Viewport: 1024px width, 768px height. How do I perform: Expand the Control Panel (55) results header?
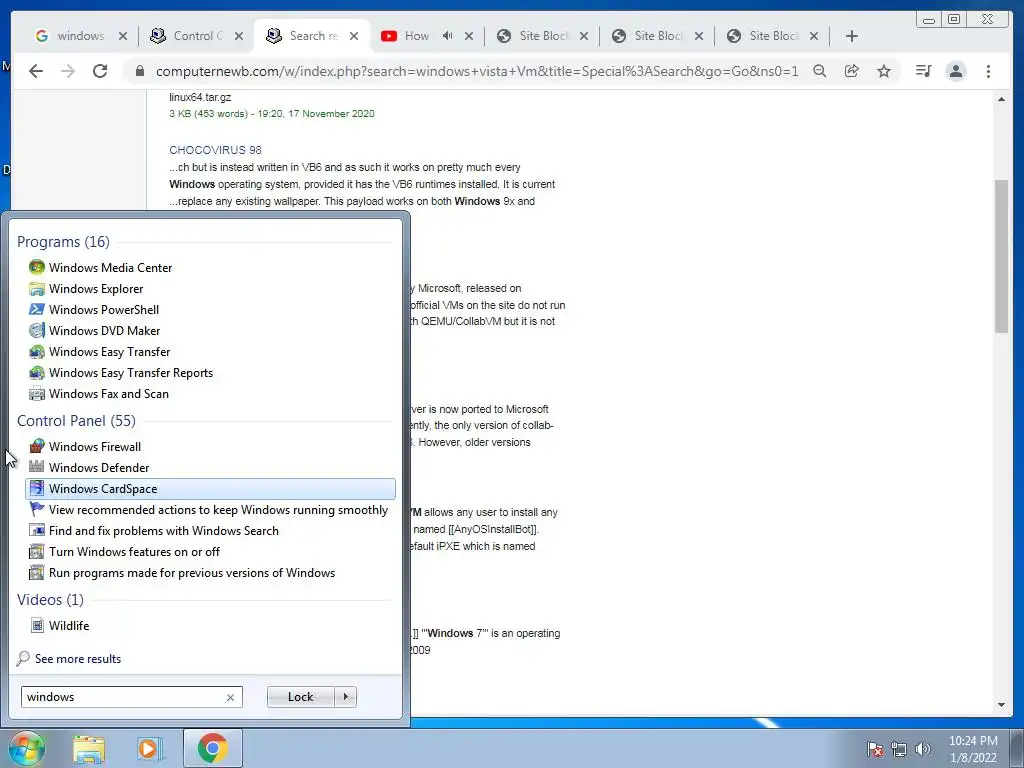76,421
